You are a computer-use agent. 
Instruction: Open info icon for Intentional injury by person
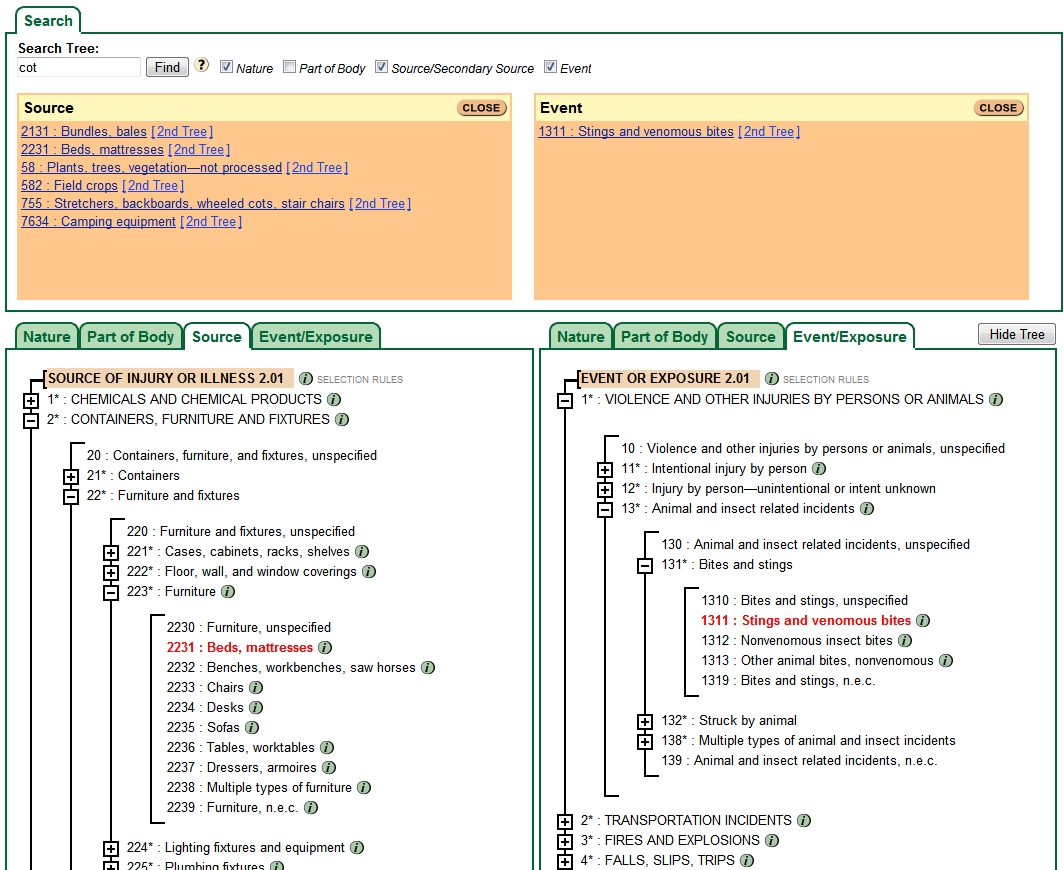click(819, 469)
